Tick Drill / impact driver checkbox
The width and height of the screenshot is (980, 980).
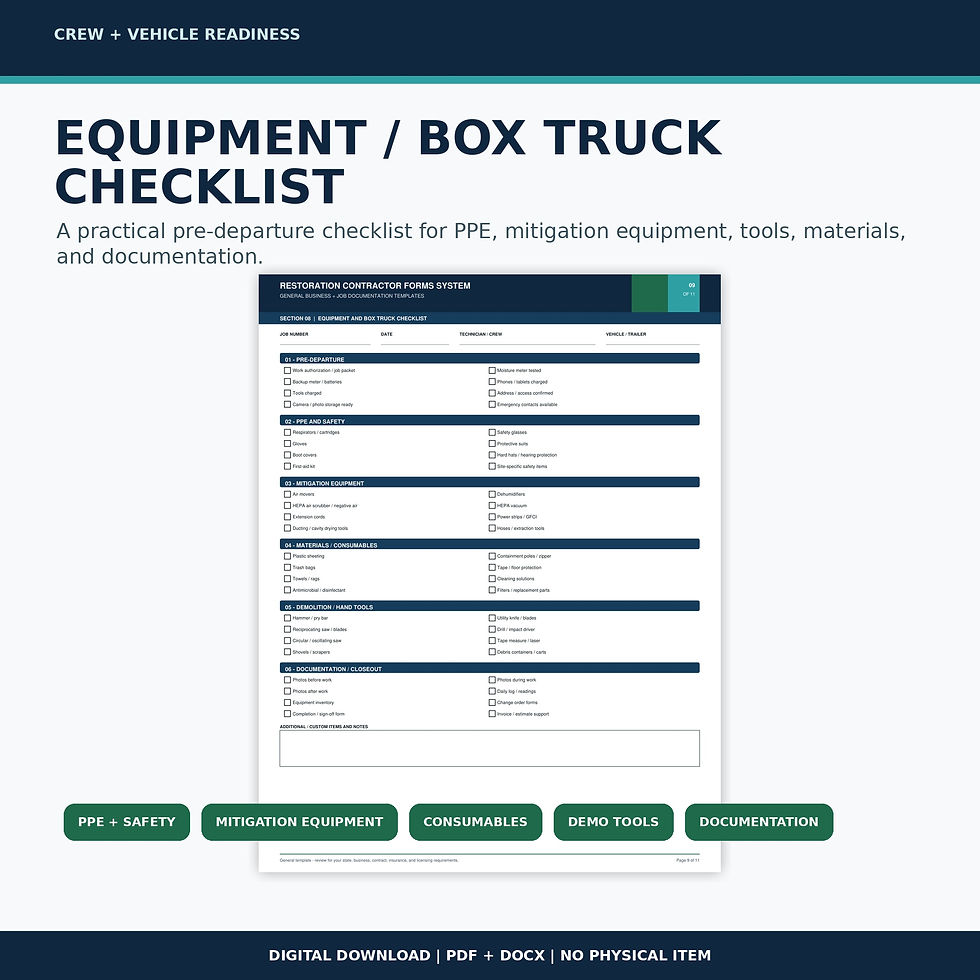[x=492, y=629]
